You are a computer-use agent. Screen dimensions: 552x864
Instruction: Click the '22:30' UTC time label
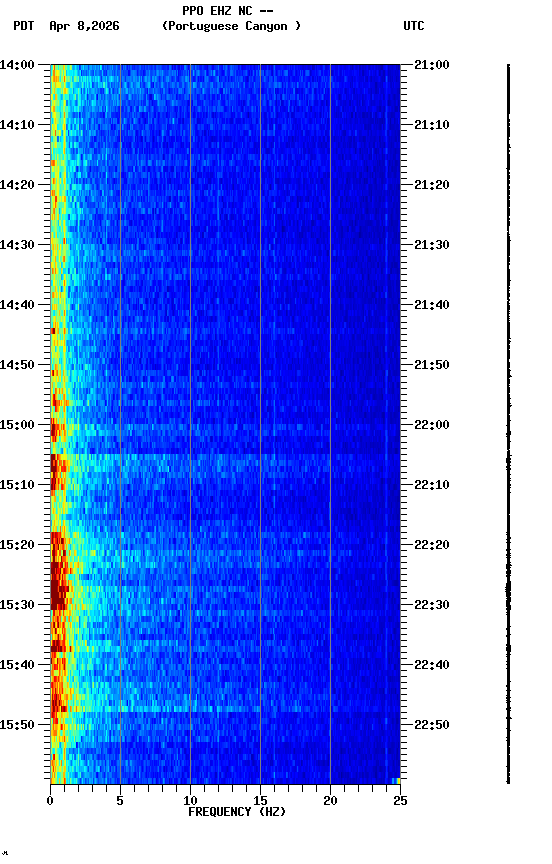coord(432,605)
